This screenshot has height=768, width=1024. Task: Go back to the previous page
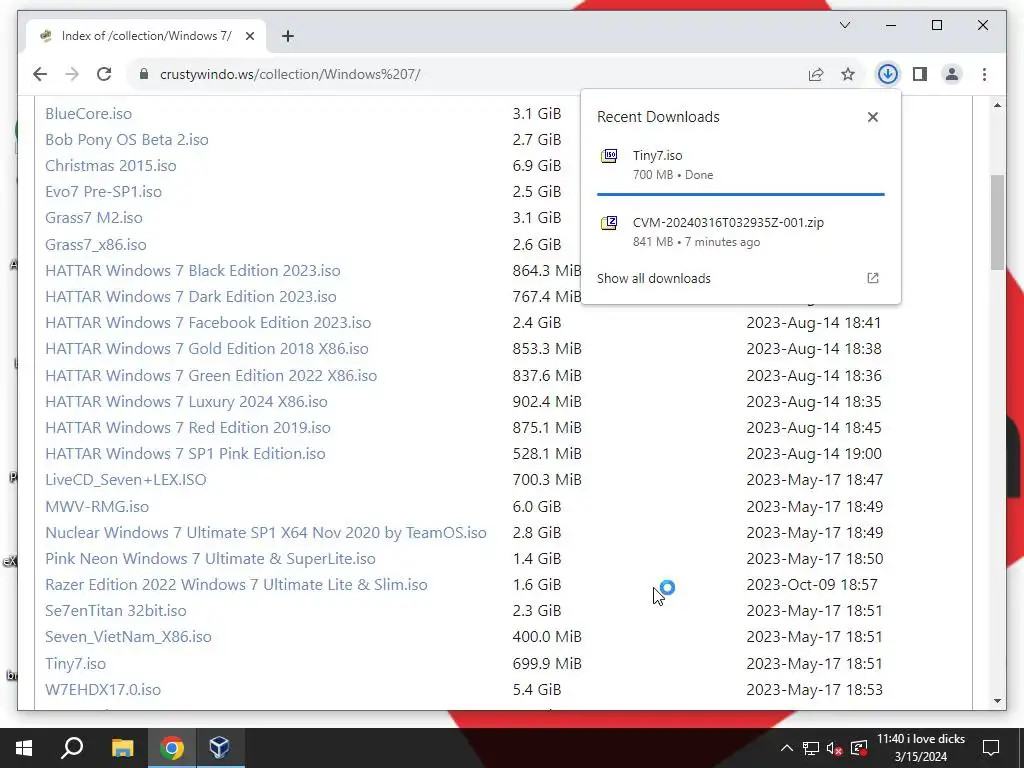point(40,74)
